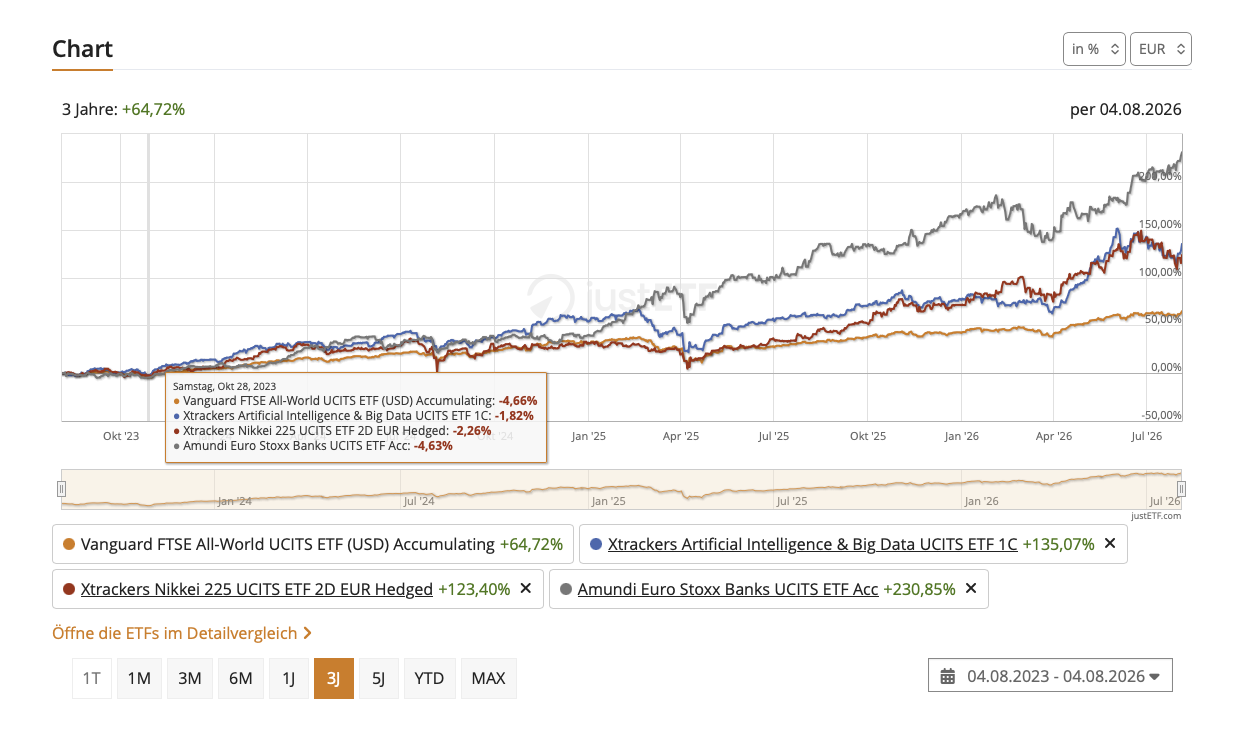
Task: Click the left handle of the range navigator
Action: [x=62, y=488]
